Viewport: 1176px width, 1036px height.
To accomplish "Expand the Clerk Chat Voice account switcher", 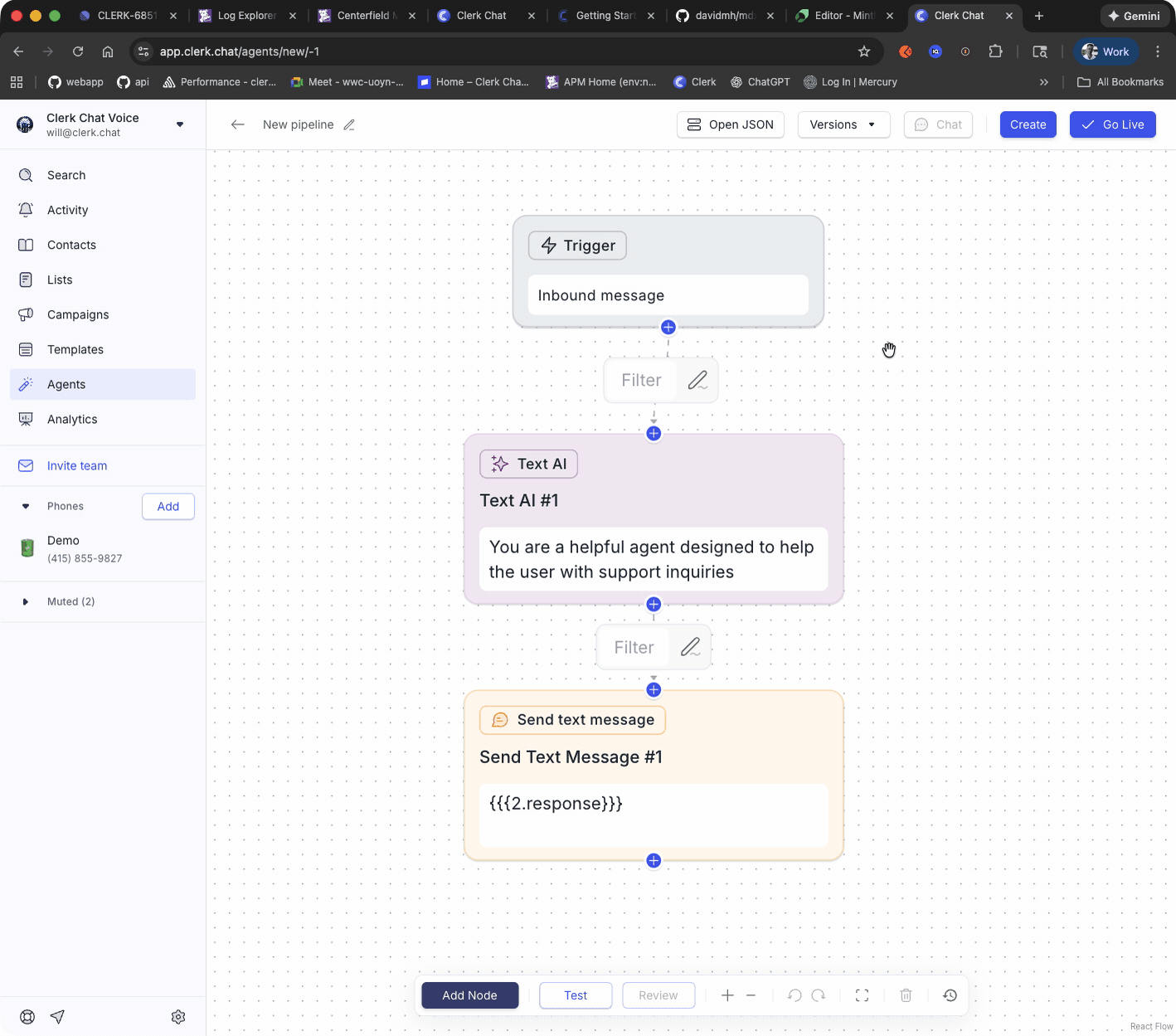I will click(180, 124).
